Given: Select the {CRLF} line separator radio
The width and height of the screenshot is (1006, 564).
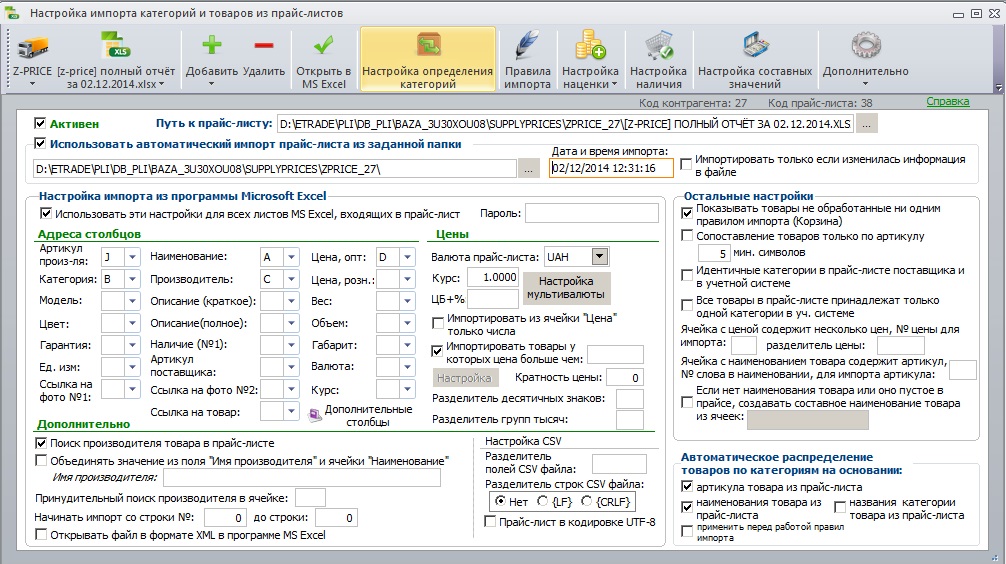Looking at the screenshot, I should pyautogui.click(x=586, y=501).
